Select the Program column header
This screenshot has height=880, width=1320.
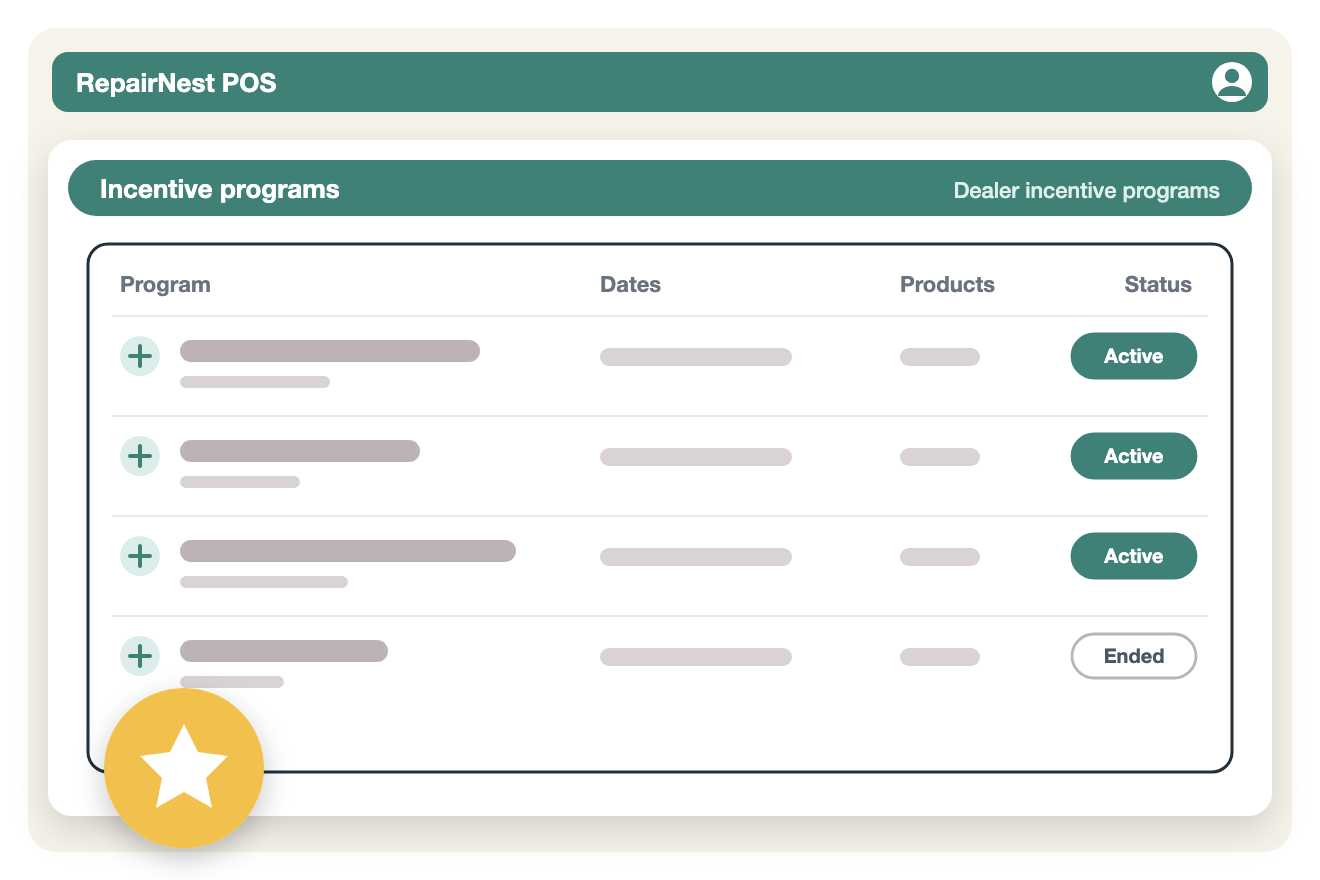(x=165, y=285)
